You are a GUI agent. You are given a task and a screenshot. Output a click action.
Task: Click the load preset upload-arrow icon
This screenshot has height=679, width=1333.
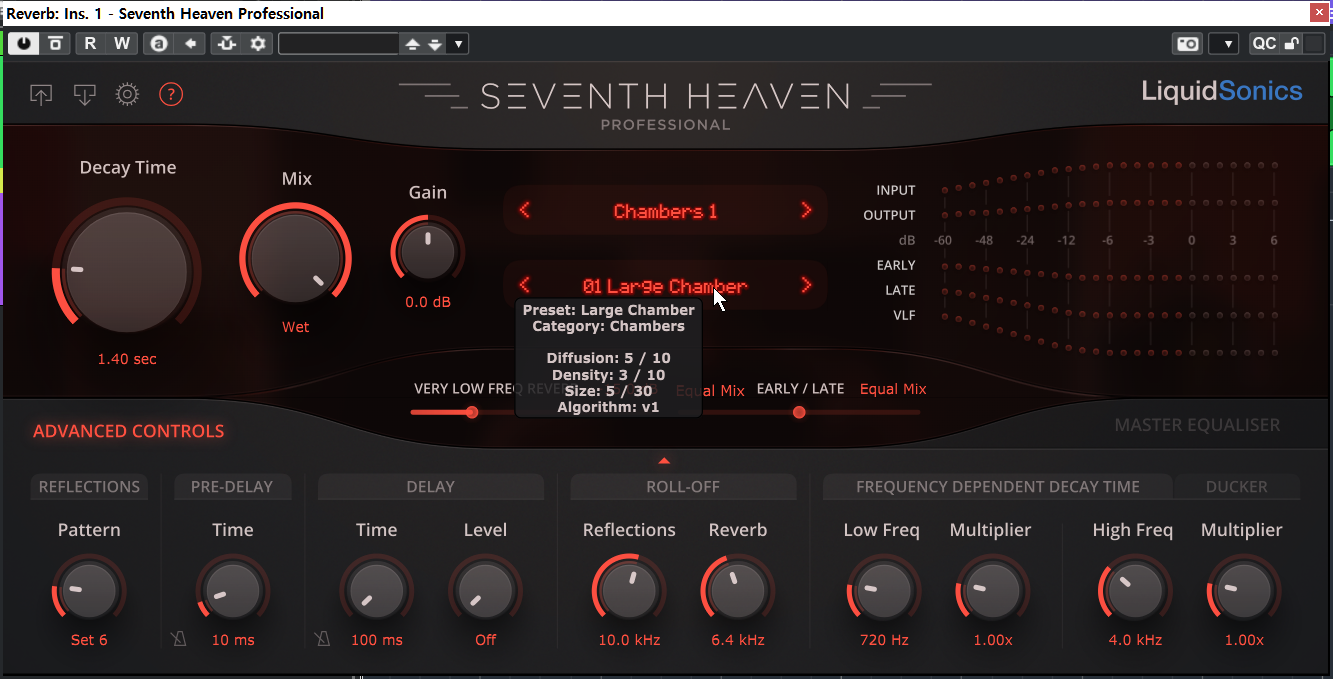tap(41, 95)
